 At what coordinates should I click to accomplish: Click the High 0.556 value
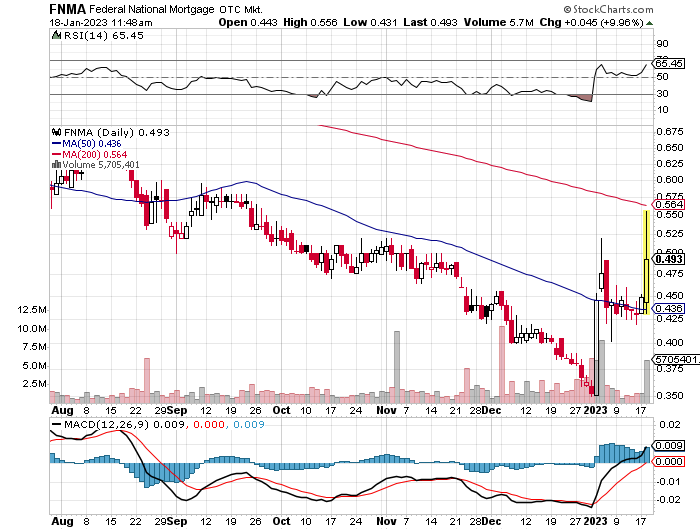[x=310, y=22]
